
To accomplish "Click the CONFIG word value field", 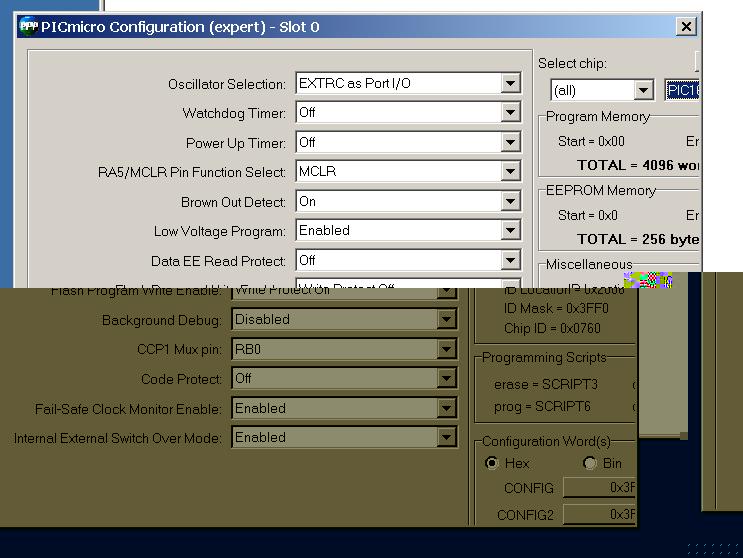I will [x=599, y=487].
